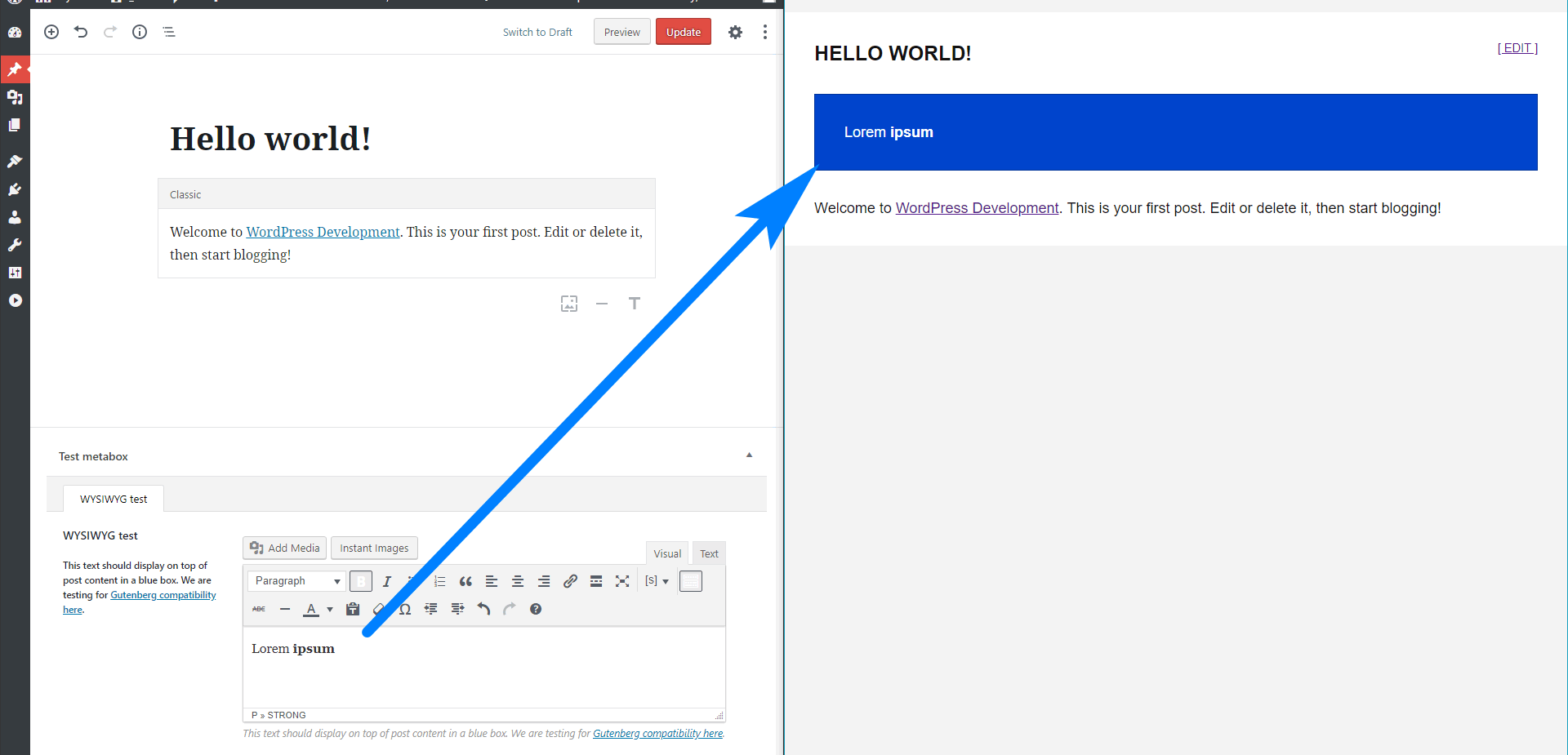Image resolution: width=1568 pixels, height=755 pixels.
Task: Open the Tools wrench icon in sidebar
Action: 15,245
